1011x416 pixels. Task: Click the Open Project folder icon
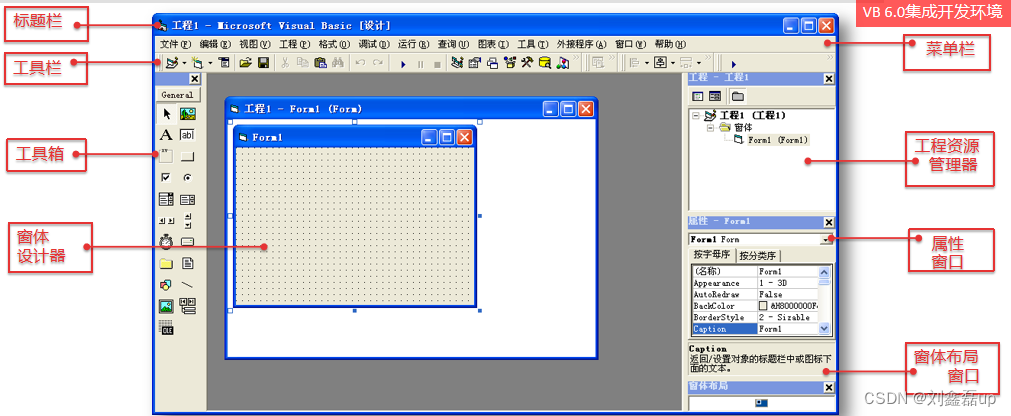[x=246, y=63]
